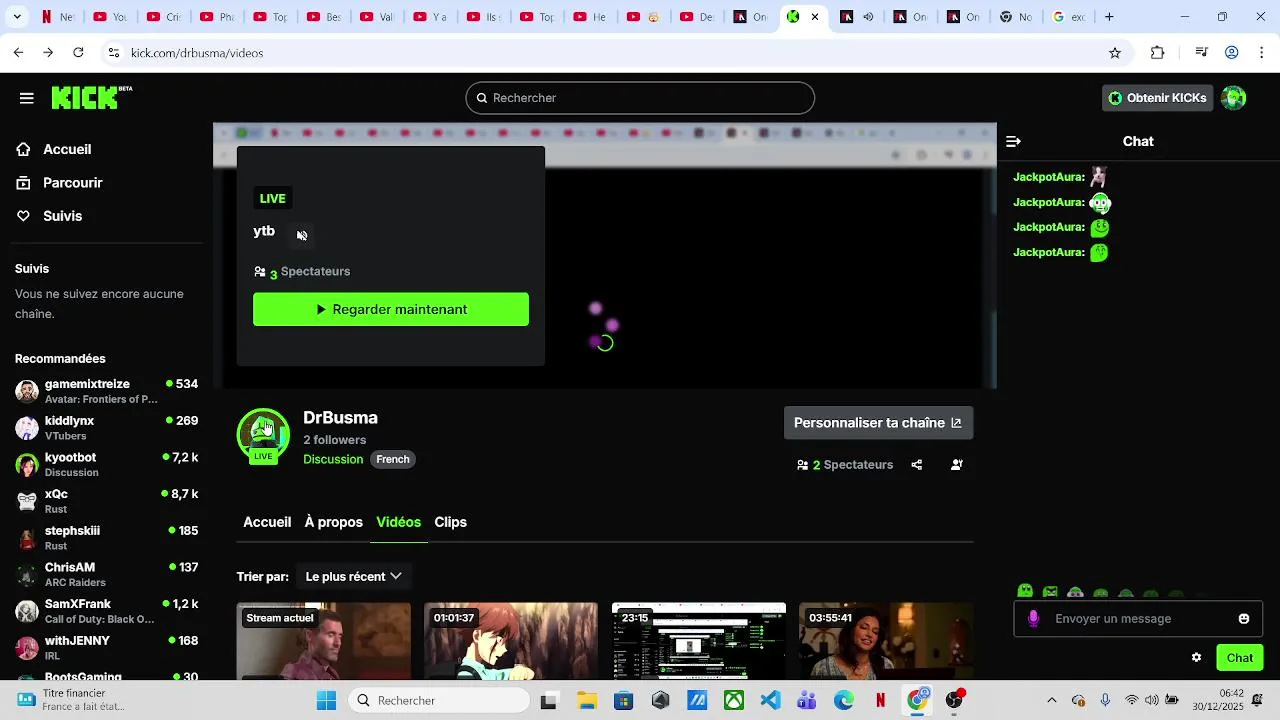View site information icon in address bar

click(114, 53)
